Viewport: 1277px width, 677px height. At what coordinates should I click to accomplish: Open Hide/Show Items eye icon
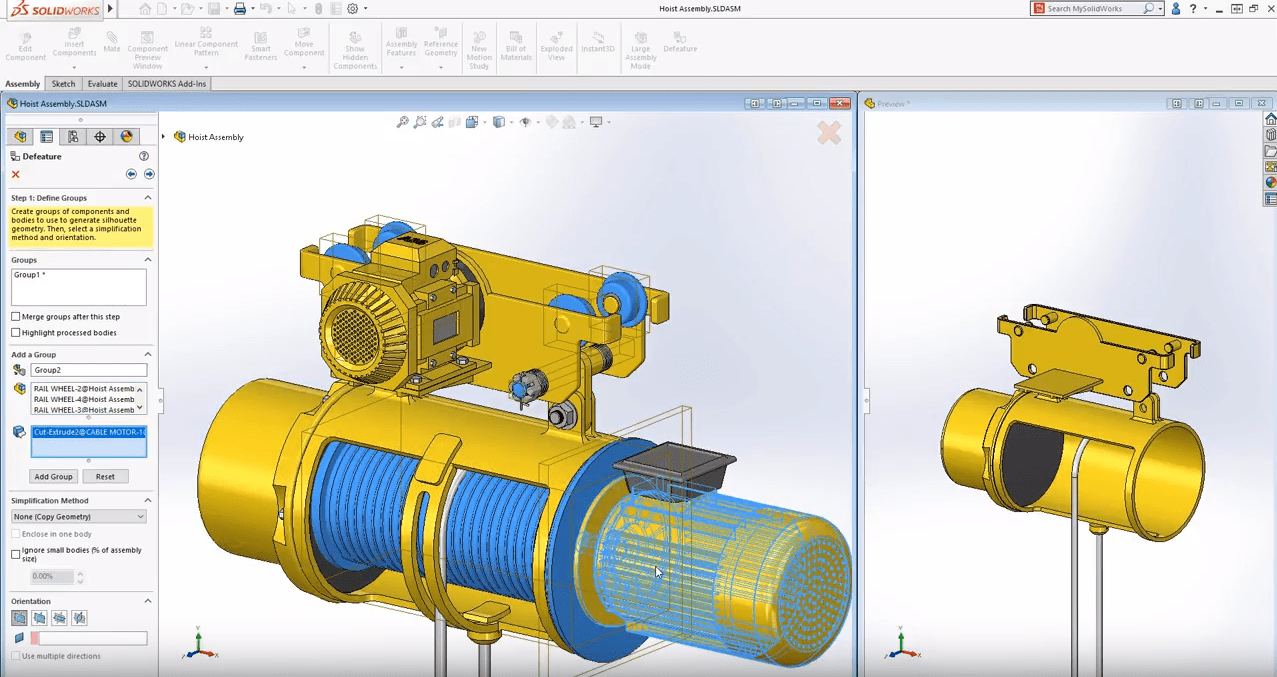[x=525, y=122]
